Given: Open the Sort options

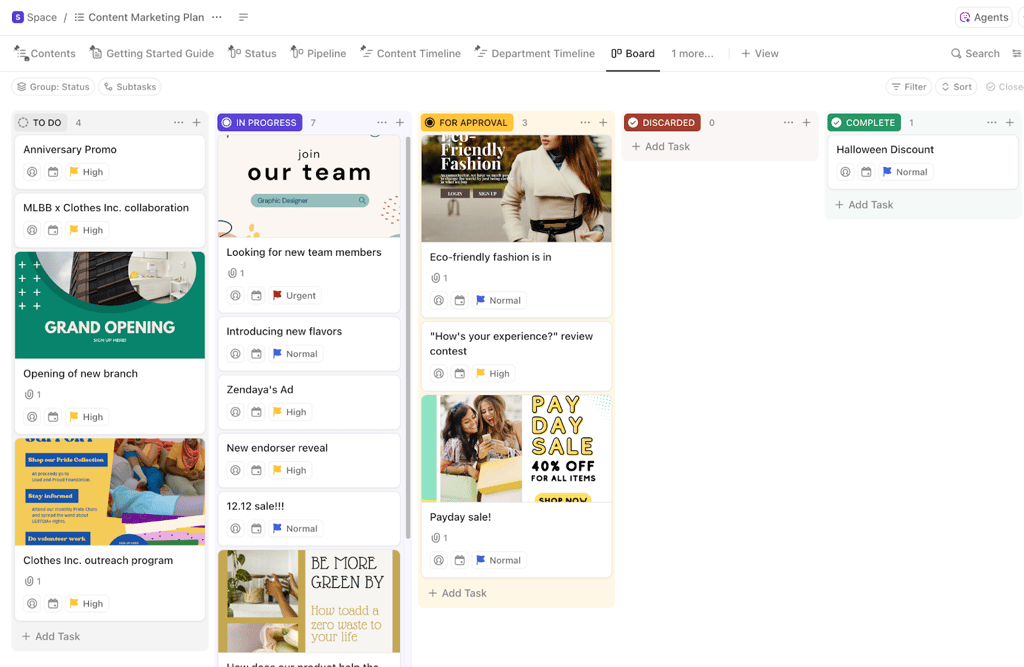Looking at the screenshot, I should (956, 87).
